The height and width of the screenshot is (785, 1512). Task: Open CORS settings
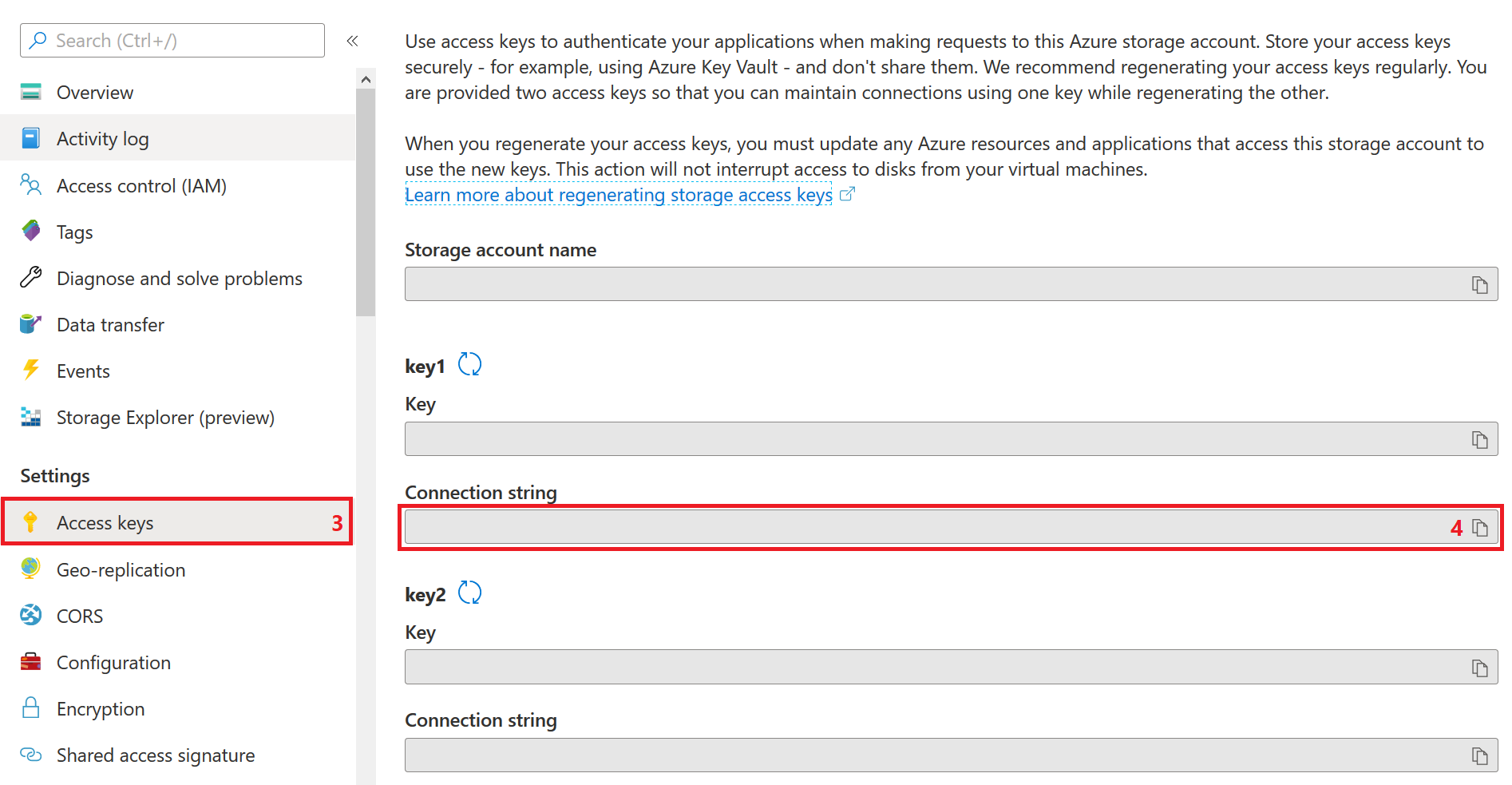(x=178, y=616)
